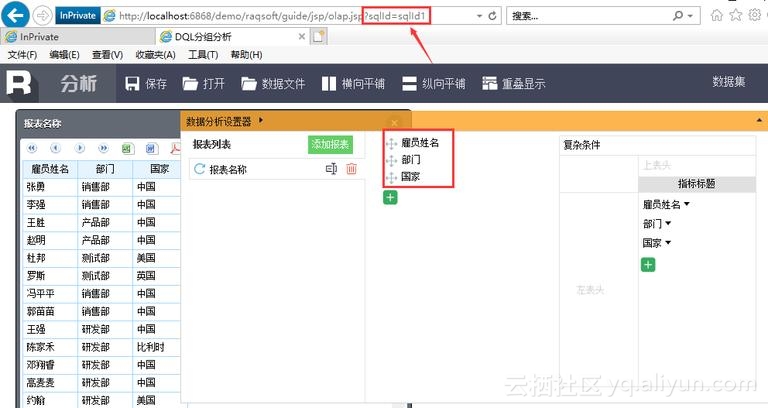The height and width of the screenshot is (408, 768).
Task: Open the 编辑(E) menu
Action: click(x=64, y=55)
